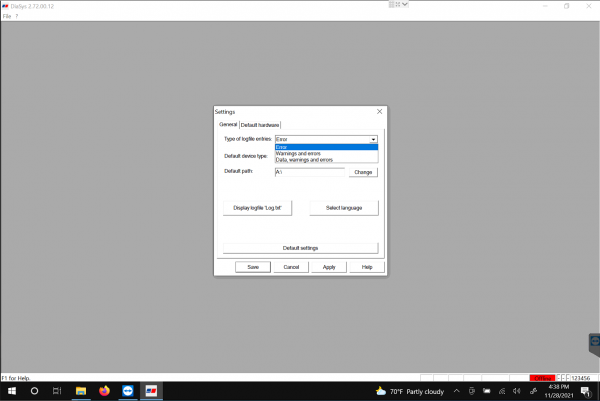This screenshot has width=600, height=401.
Task: Open network settings tray icon
Action: click(x=502, y=391)
